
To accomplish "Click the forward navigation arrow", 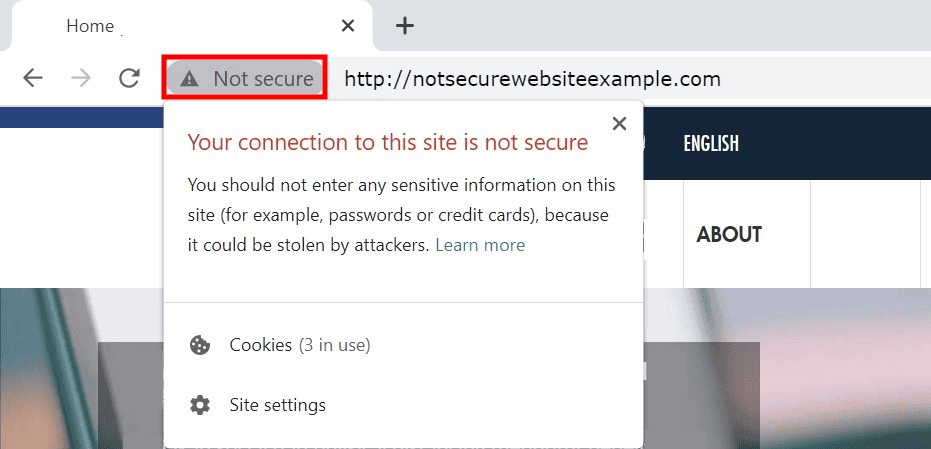I will (x=81, y=78).
